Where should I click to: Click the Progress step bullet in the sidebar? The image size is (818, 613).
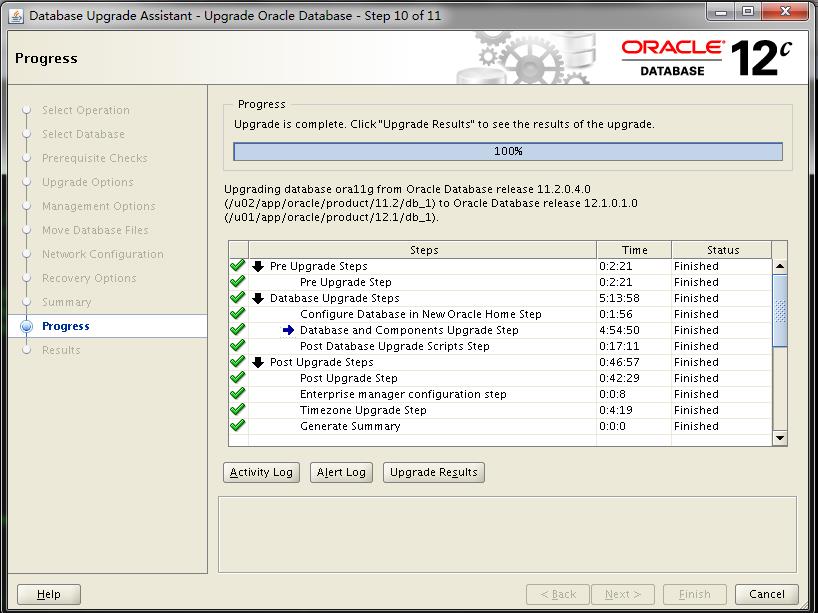point(26,327)
